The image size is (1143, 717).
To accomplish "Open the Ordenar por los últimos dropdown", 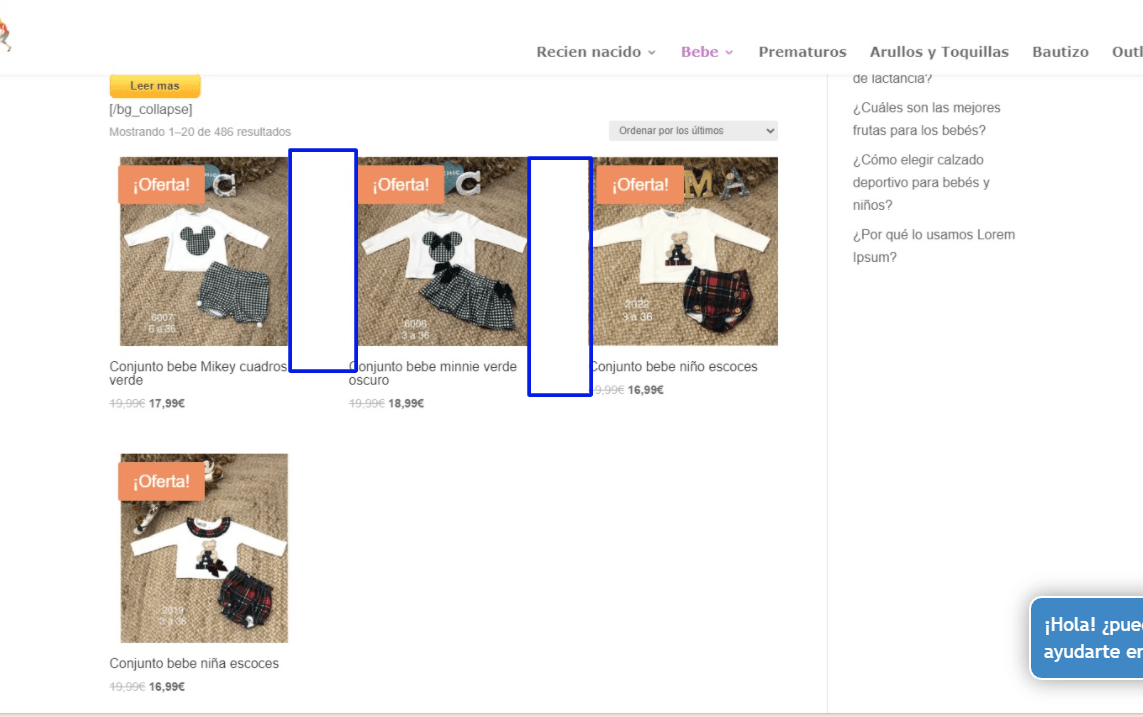I will tap(693, 130).
